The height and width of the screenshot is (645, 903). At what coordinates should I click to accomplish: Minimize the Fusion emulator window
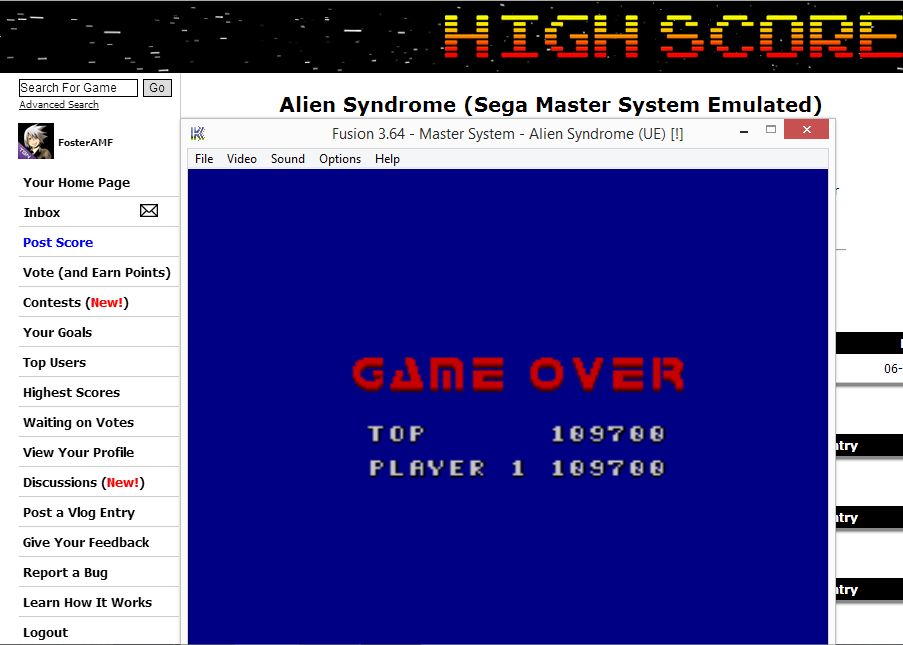(x=742, y=130)
